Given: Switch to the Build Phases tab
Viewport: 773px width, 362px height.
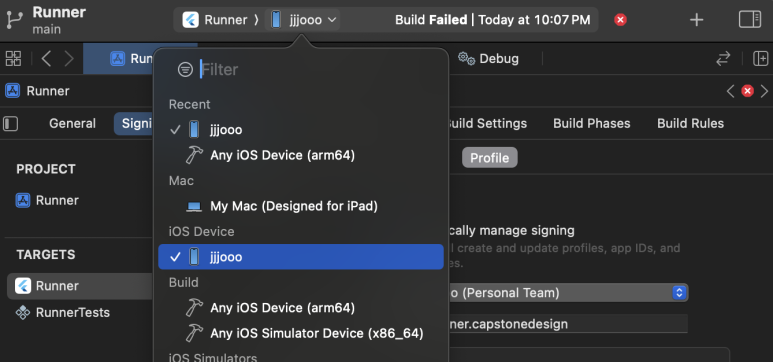Looking at the screenshot, I should pyautogui.click(x=592, y=123).
